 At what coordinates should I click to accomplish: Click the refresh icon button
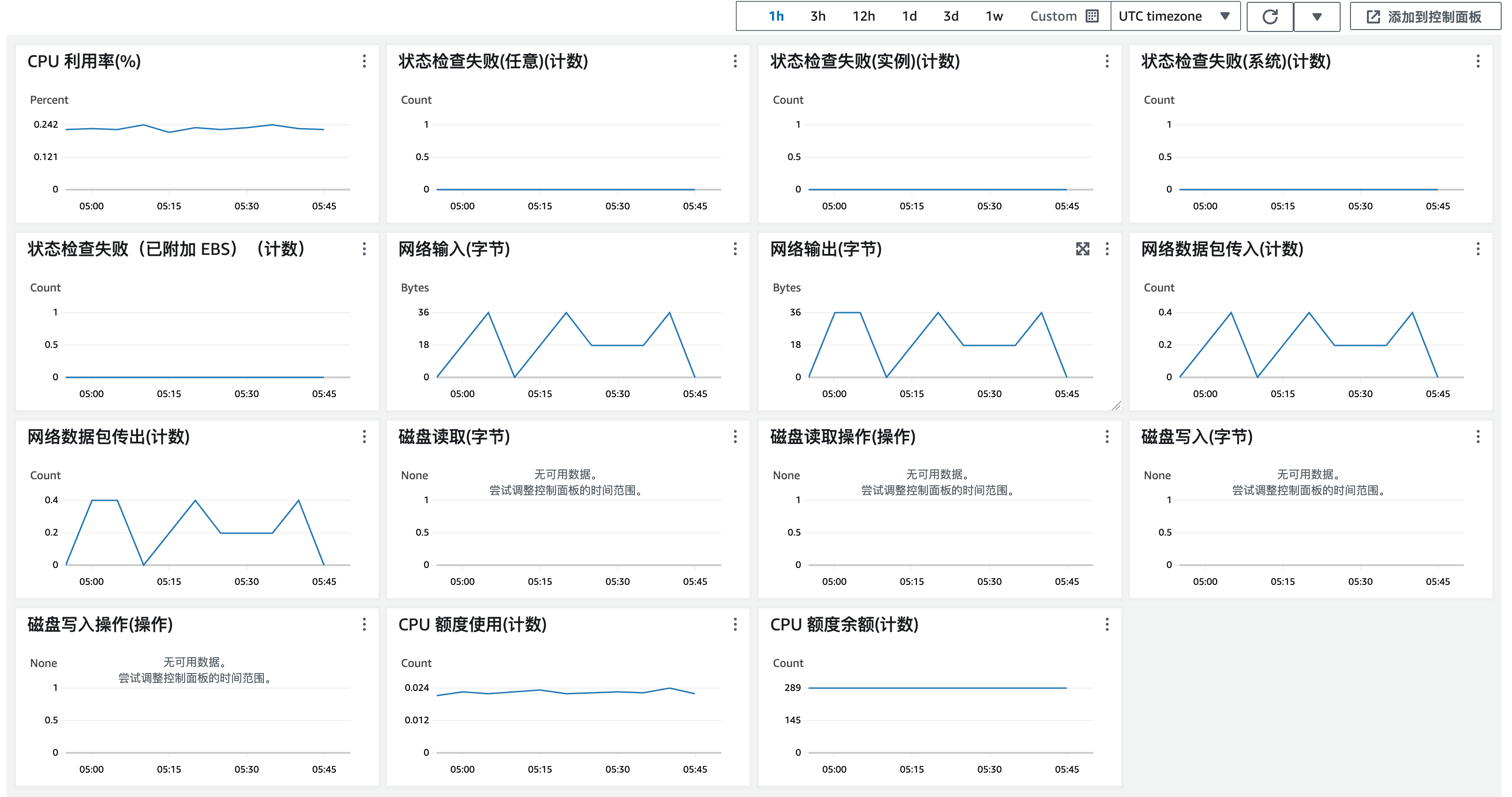tap(1270, 16)
